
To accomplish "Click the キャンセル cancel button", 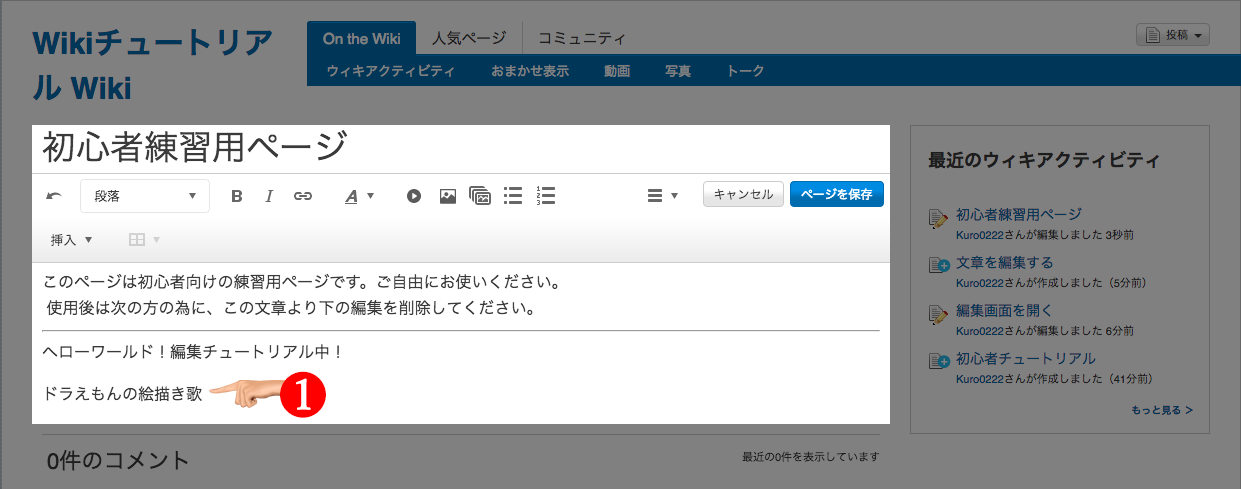I will click(743, 194).
